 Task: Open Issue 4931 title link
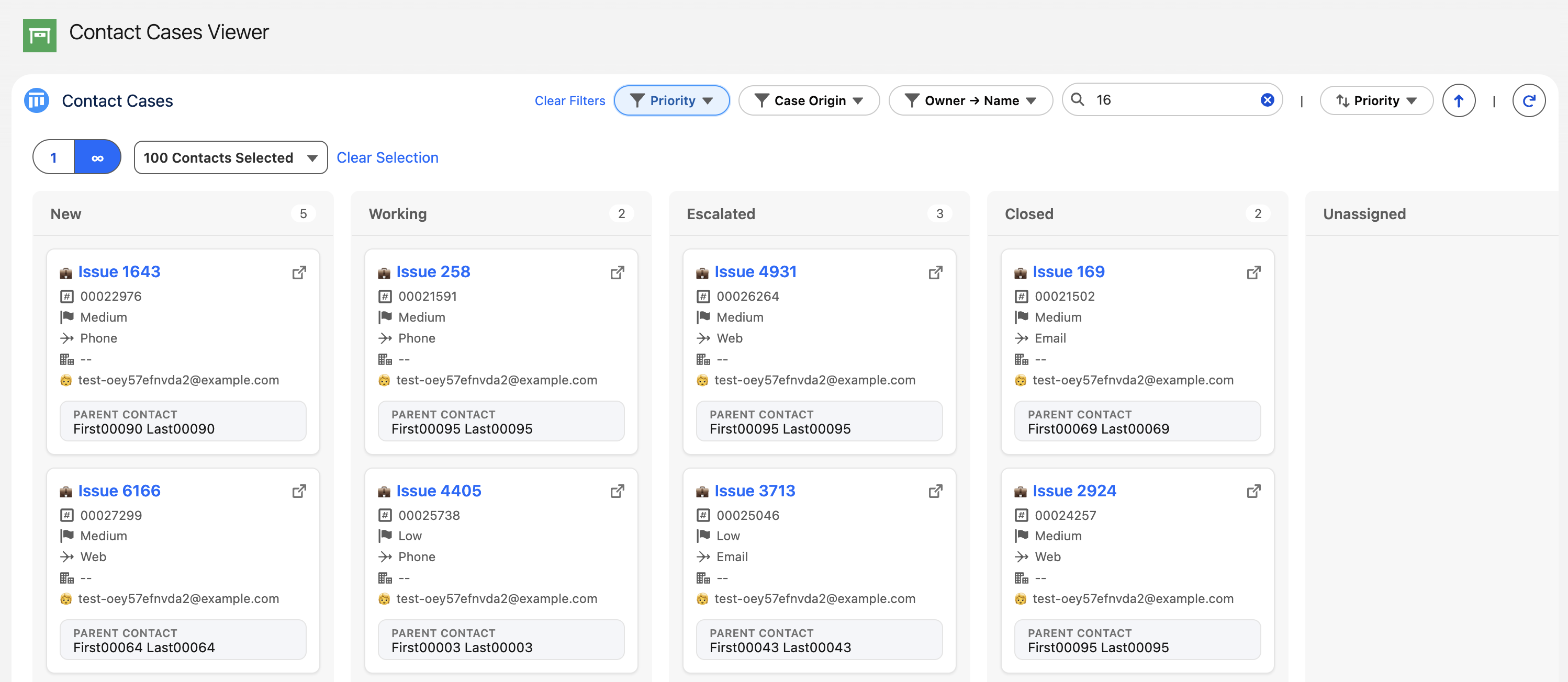755,272
